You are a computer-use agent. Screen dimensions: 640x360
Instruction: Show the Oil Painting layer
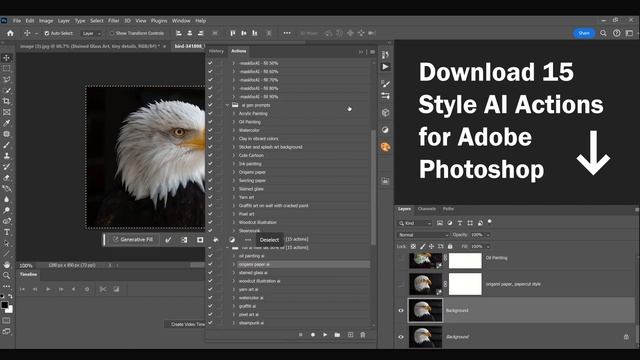click(x=401, y=258)
